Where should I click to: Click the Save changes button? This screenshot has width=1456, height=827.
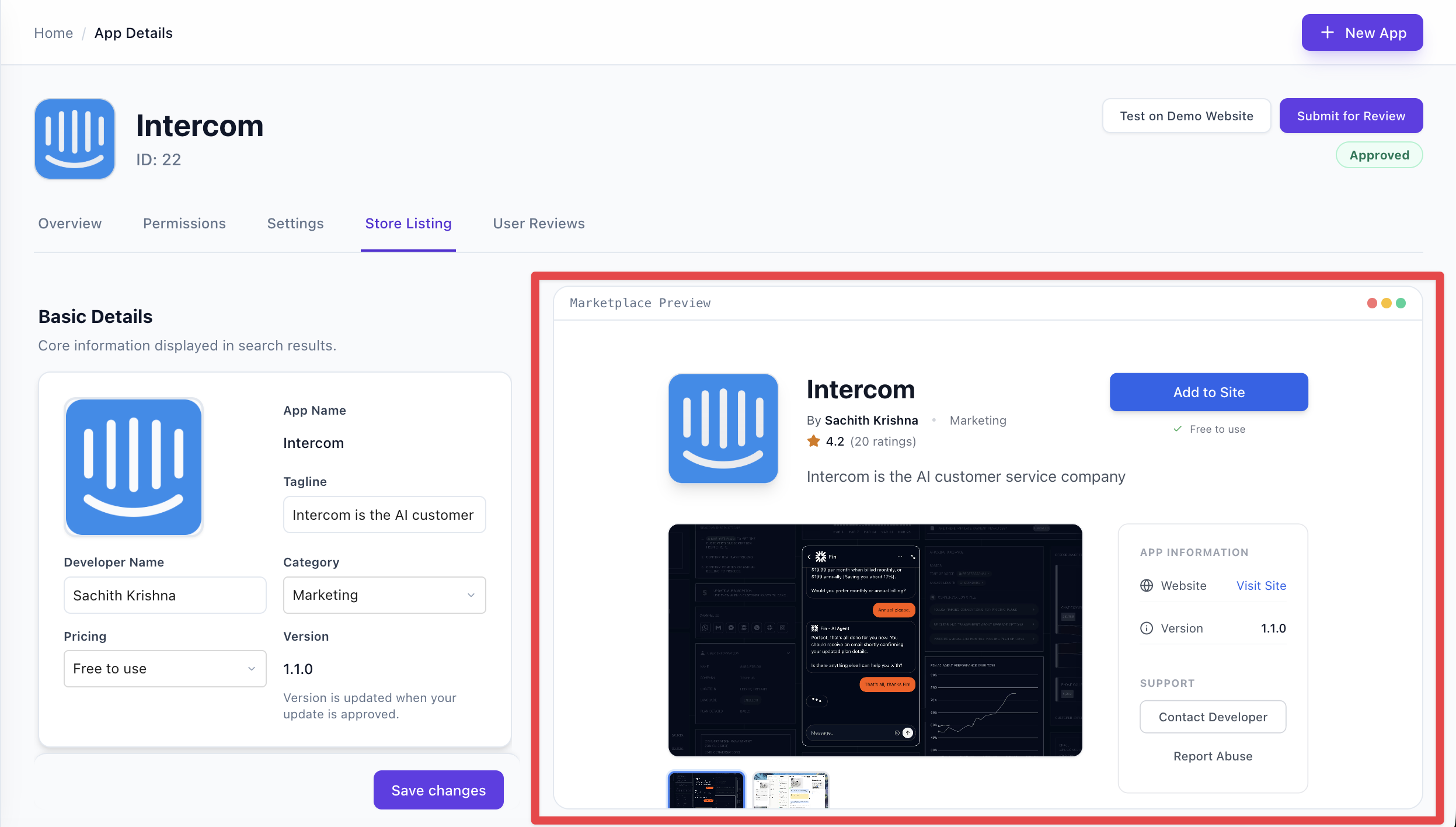click(x=437, y=790)
